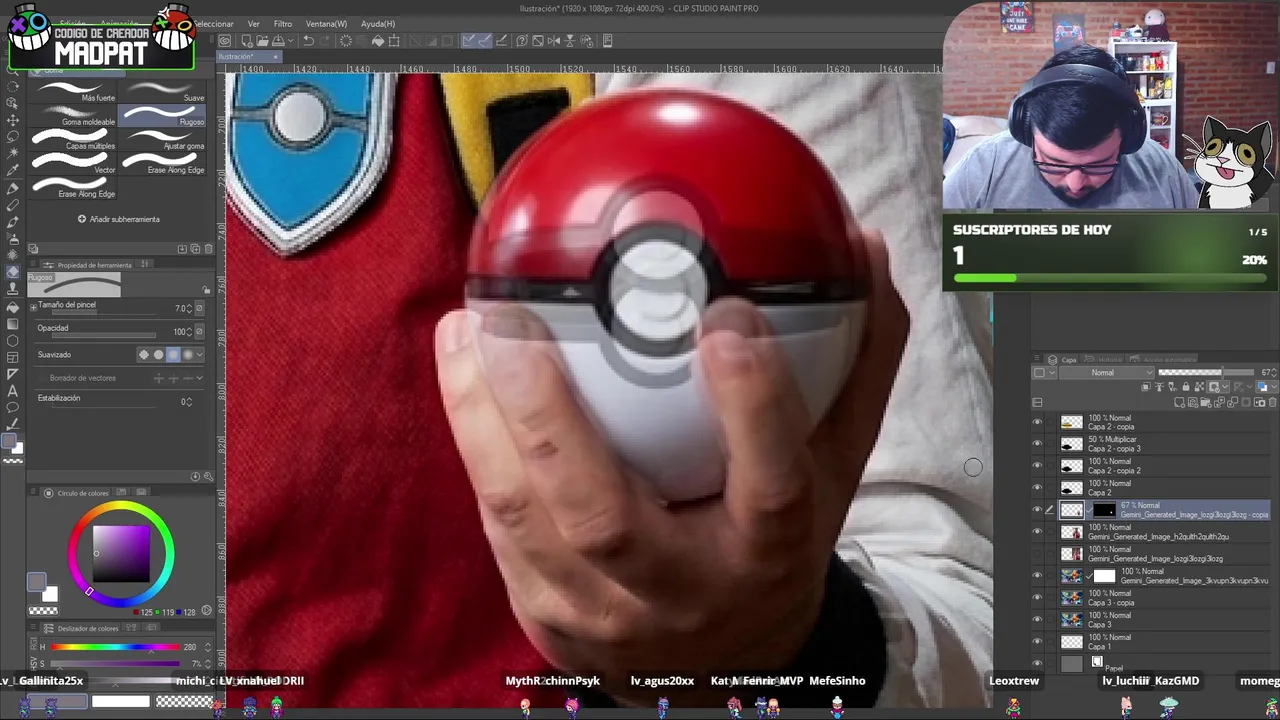Click the main drawing color swatch
Viewport: 1280px width, 720px height.
tap(36, 582)
